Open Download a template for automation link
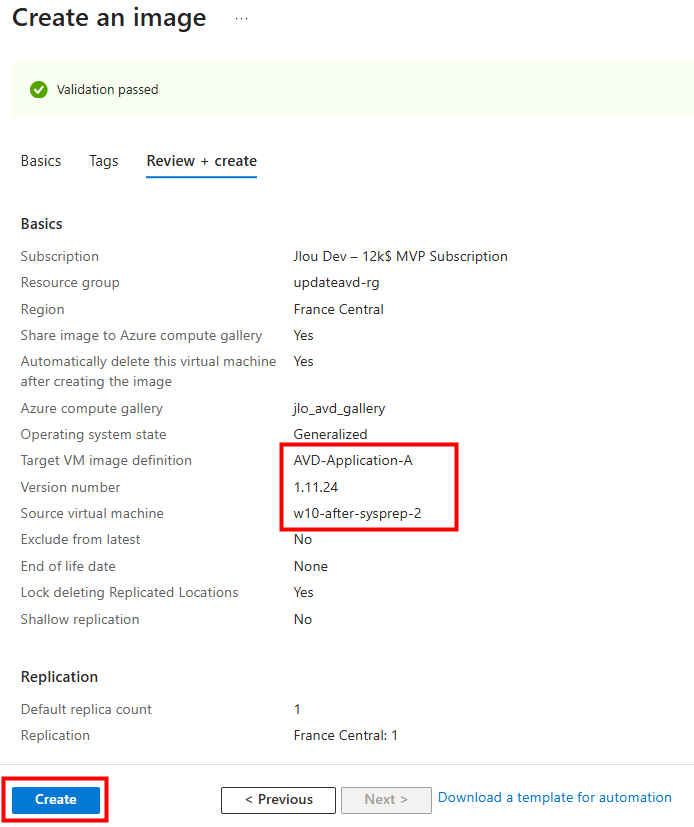 click(x=554, y=798)
